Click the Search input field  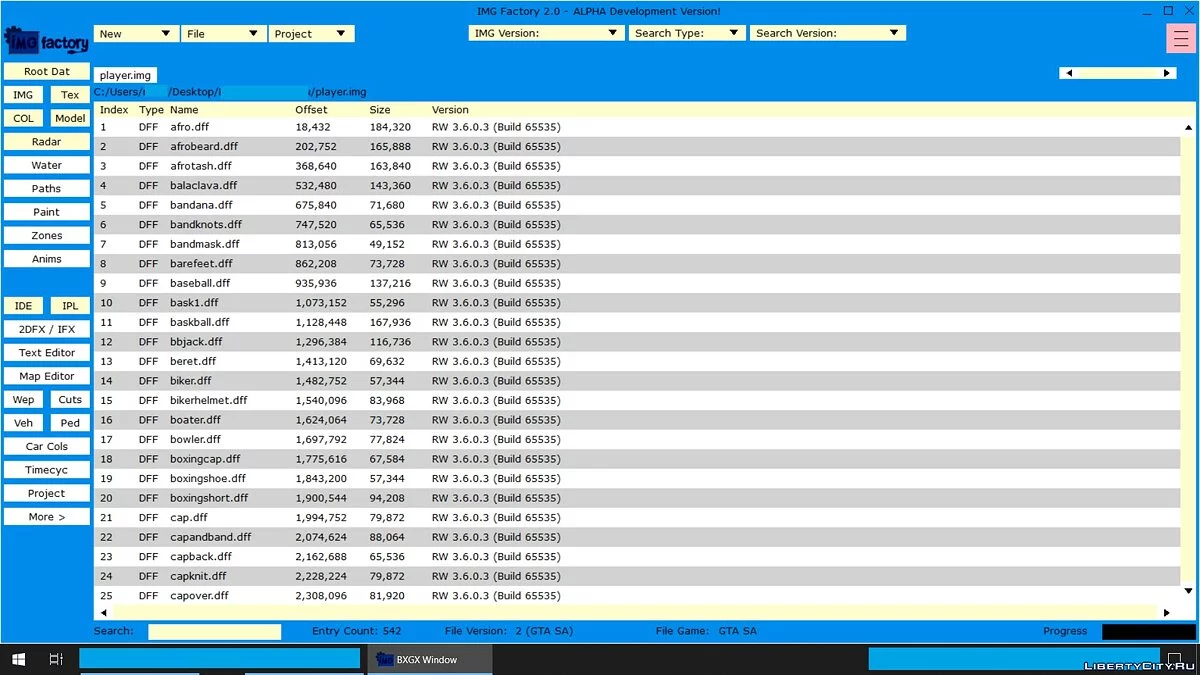[214, 632]
